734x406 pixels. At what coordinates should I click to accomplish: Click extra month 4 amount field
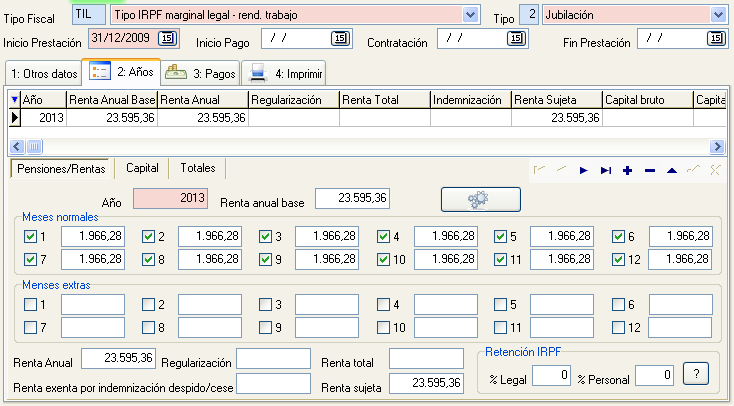pos(446,304)
